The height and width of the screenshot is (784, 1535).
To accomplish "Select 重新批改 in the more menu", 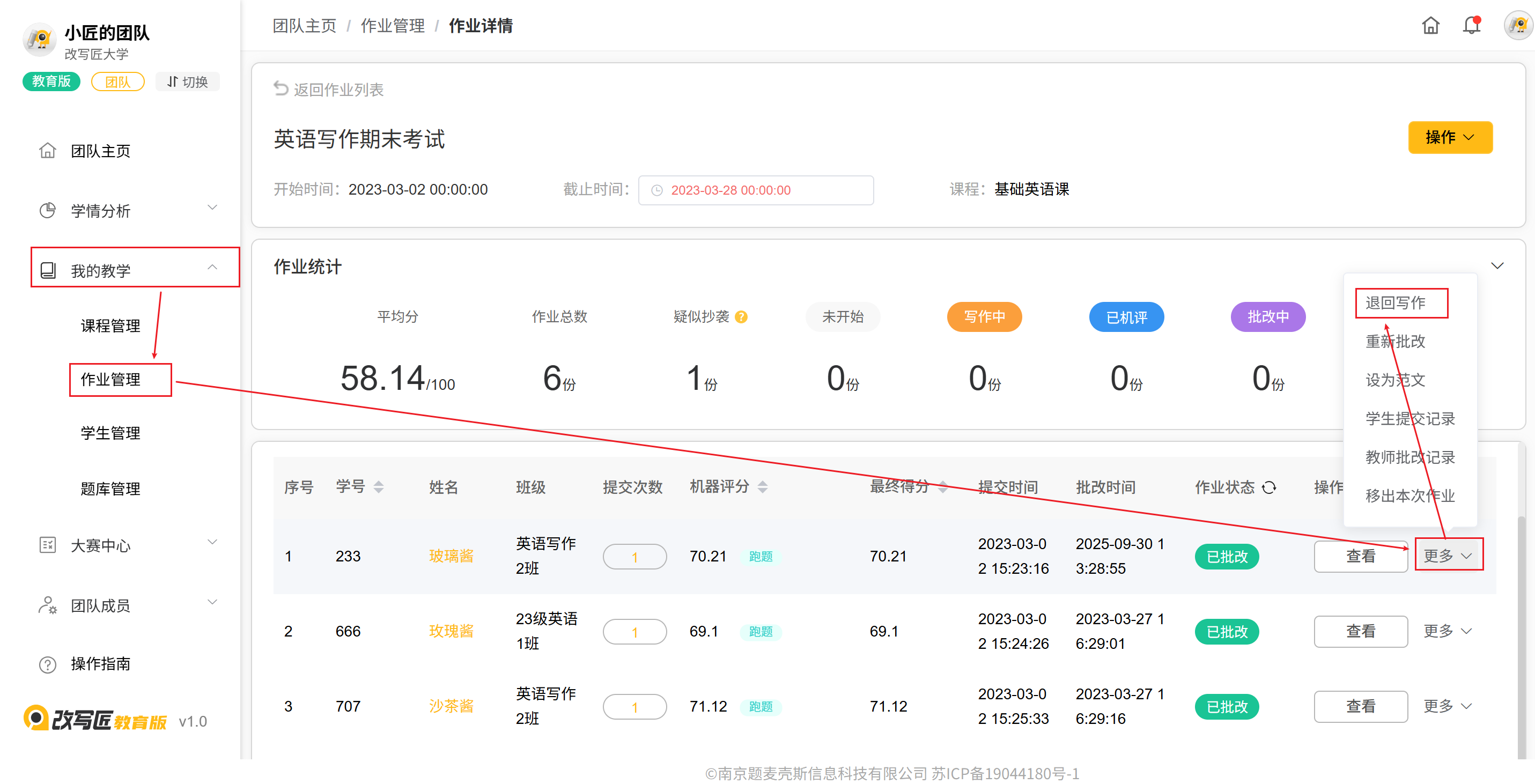I will 1395,342.
